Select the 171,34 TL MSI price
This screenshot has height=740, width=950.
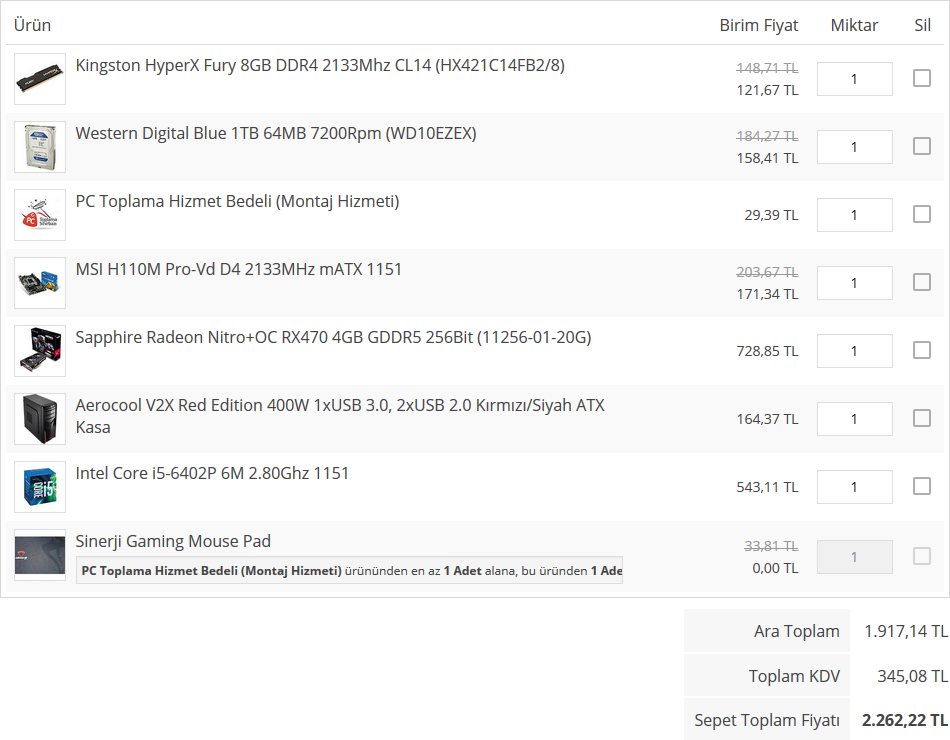click(x=767, y=294)
